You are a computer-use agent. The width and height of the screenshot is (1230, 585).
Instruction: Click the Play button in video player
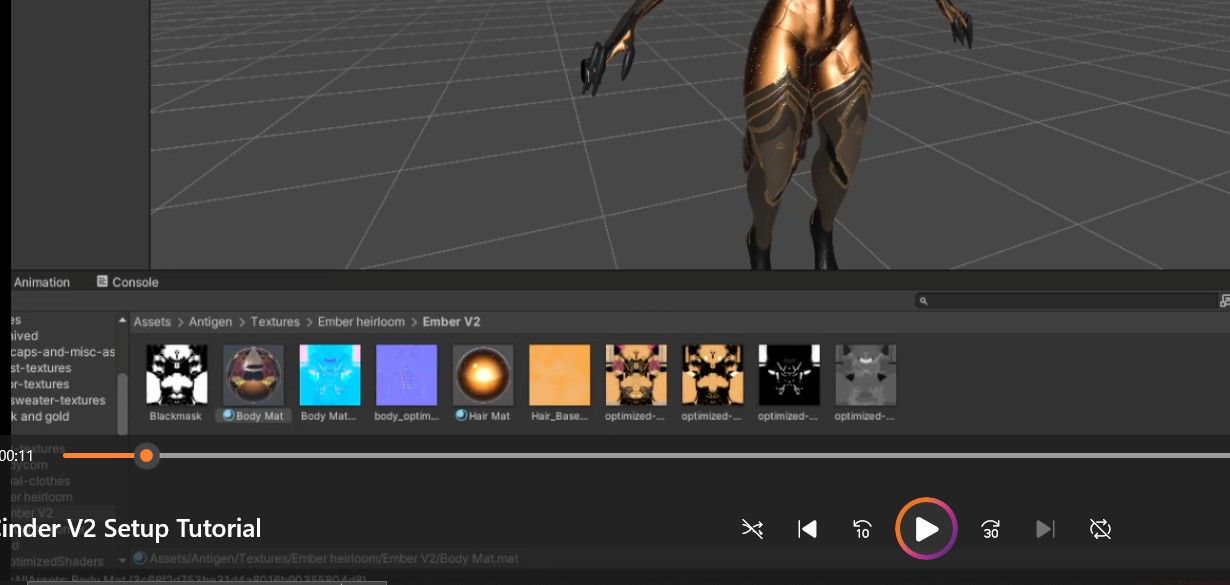[926, 529]
